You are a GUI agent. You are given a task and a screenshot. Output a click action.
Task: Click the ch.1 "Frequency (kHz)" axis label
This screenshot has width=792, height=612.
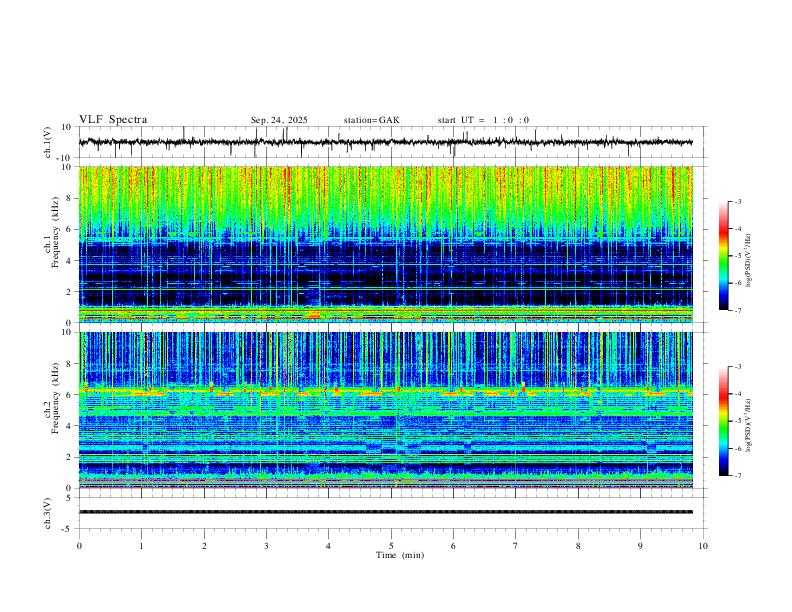(55, 233)
